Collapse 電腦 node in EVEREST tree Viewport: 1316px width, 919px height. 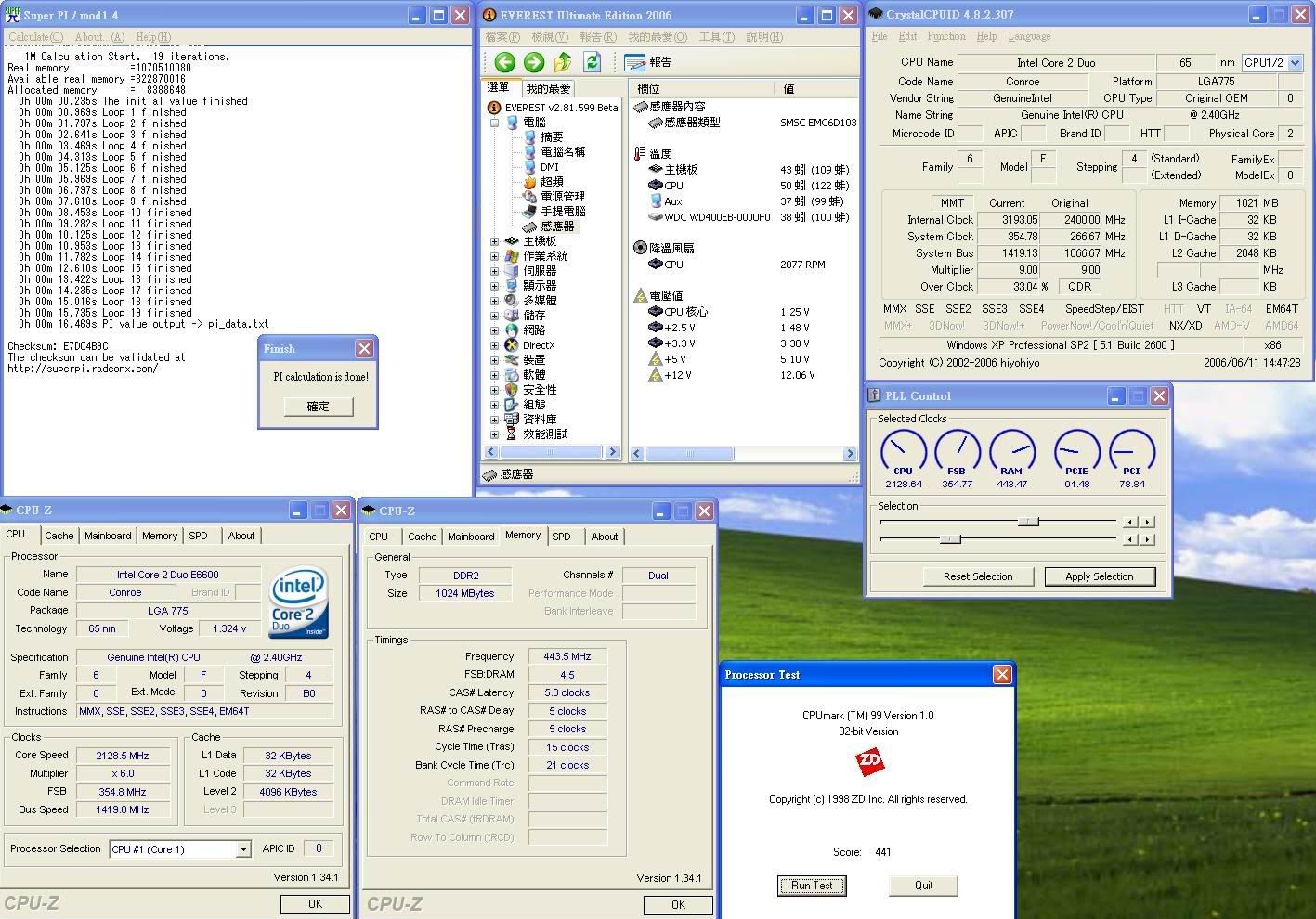(x=494, y=123)
